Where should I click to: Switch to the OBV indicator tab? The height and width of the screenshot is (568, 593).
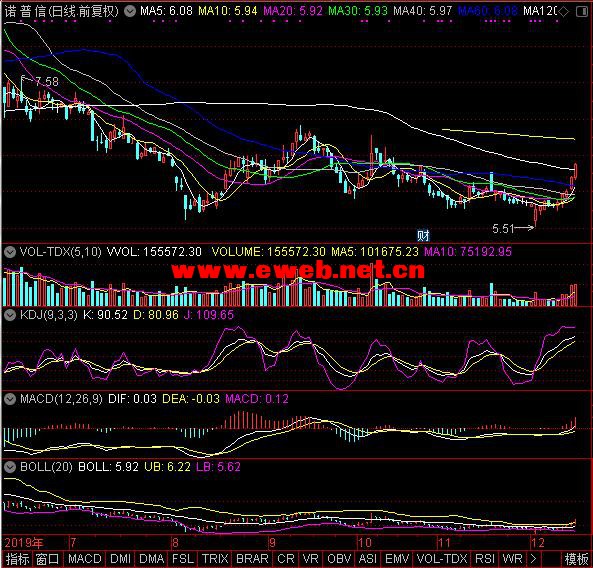pos(339,559)
